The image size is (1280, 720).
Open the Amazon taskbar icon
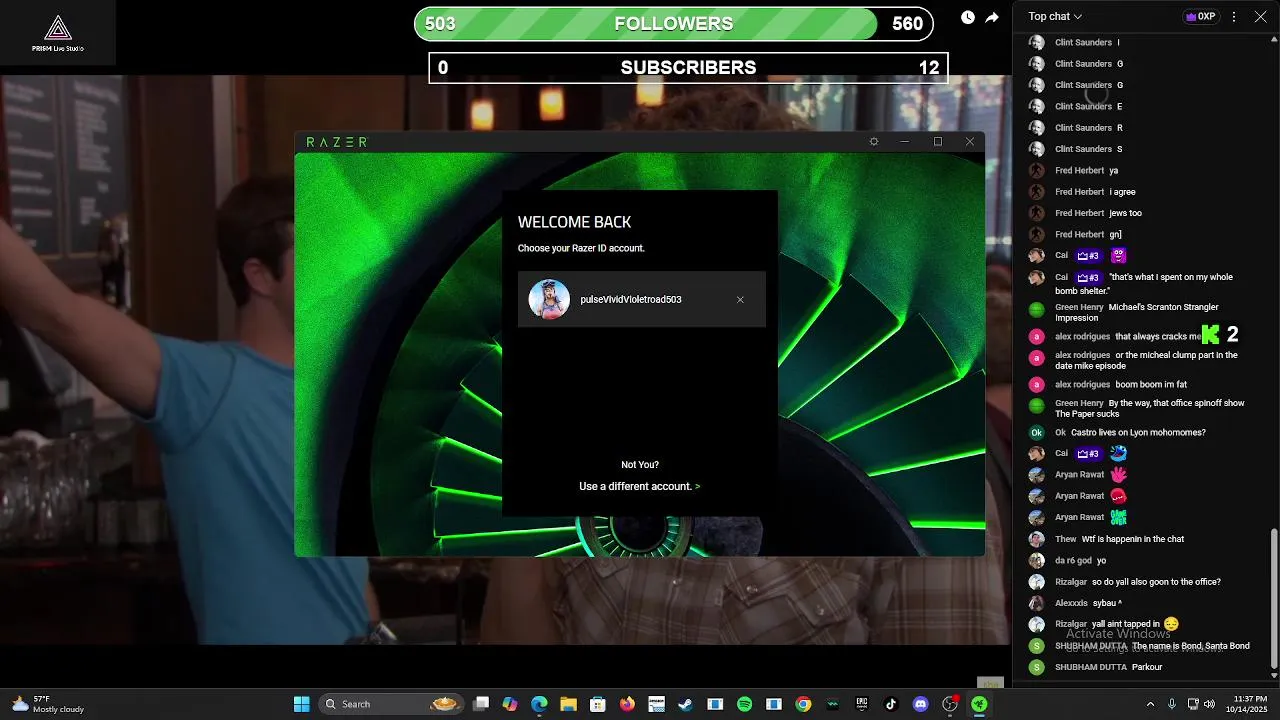(656, 704)
